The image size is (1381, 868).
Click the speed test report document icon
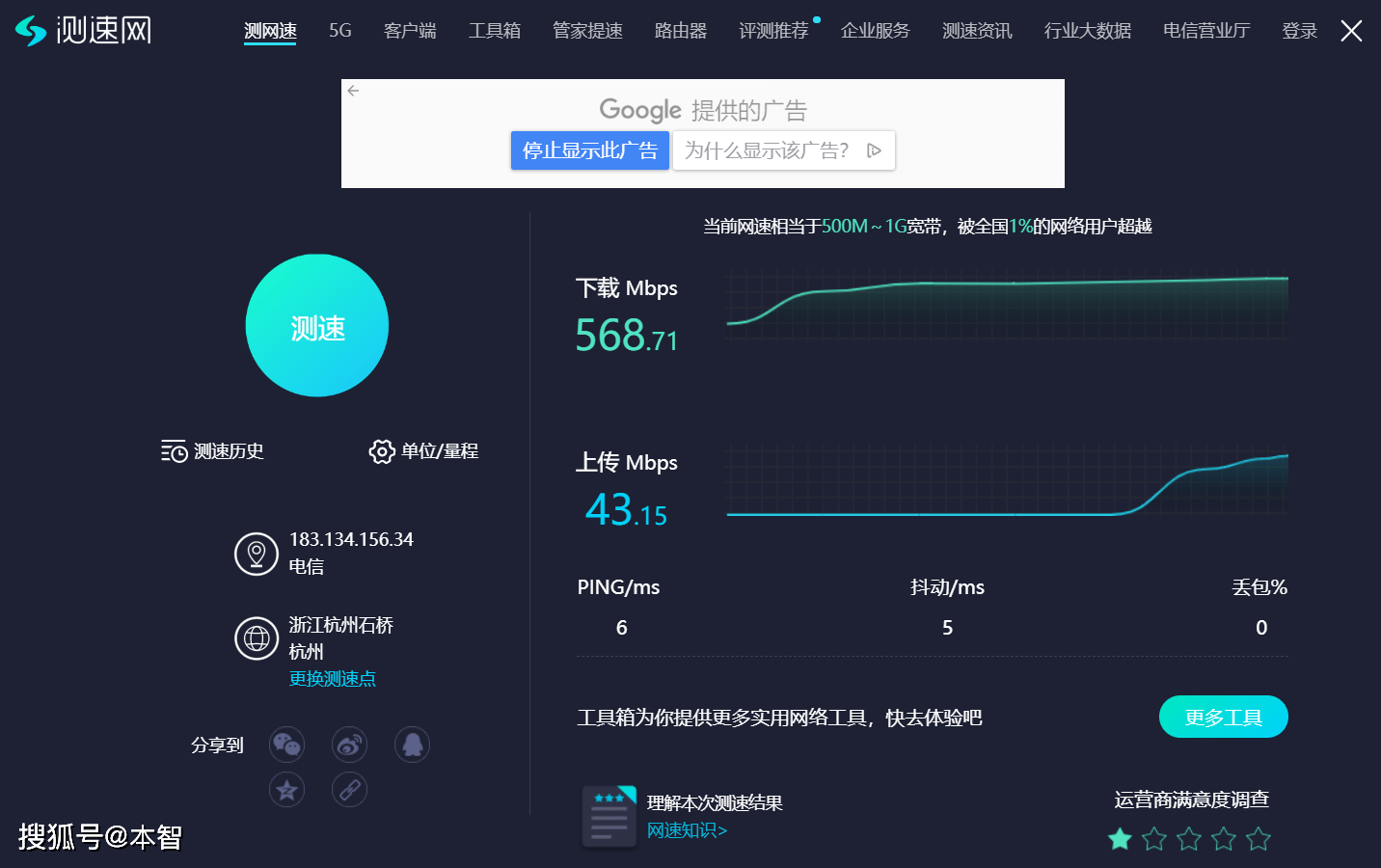coord(609,816)
